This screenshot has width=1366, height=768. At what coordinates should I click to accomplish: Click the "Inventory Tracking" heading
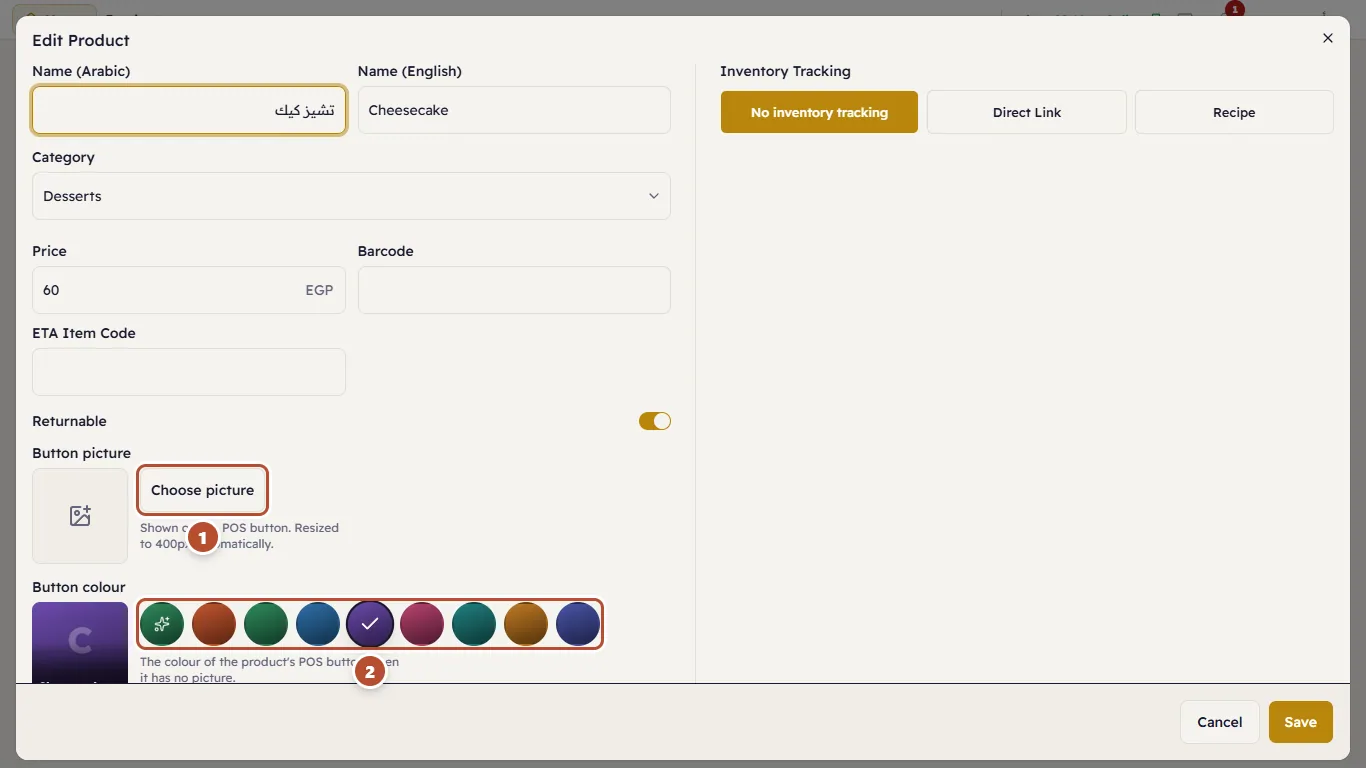785,71
